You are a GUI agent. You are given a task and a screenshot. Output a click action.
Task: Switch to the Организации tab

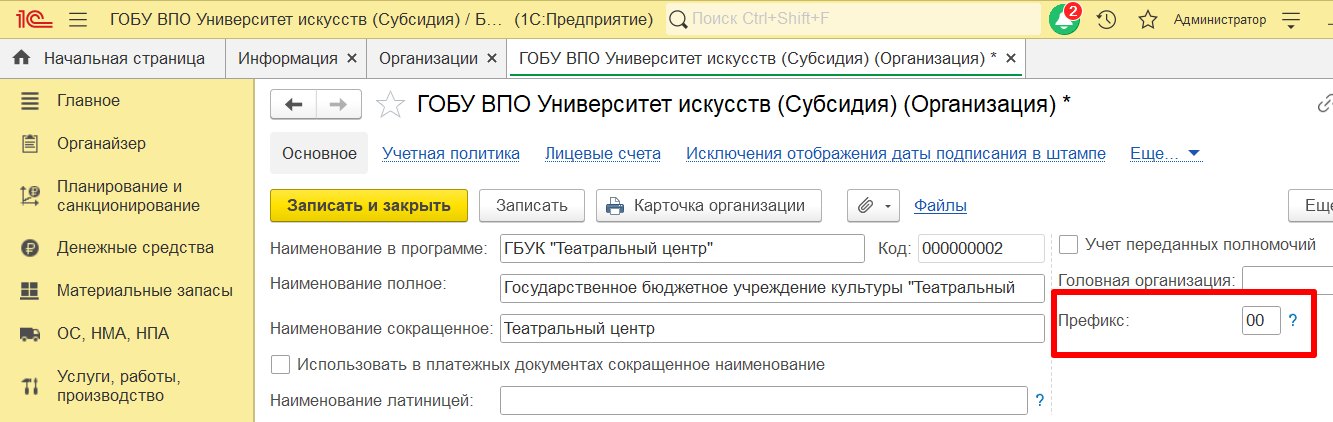[x=428, y=59]
